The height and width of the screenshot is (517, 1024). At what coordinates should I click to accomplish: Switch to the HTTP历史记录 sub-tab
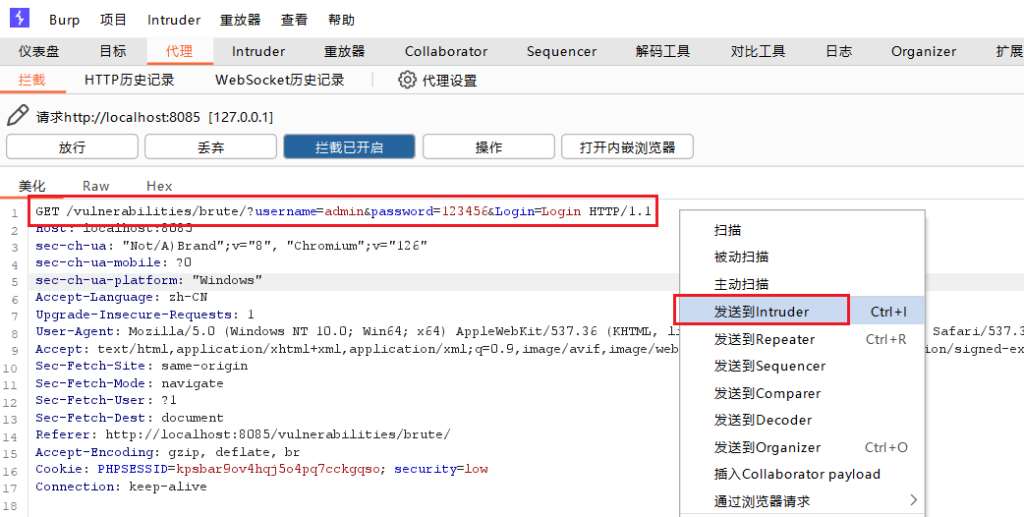coord(129,80)
